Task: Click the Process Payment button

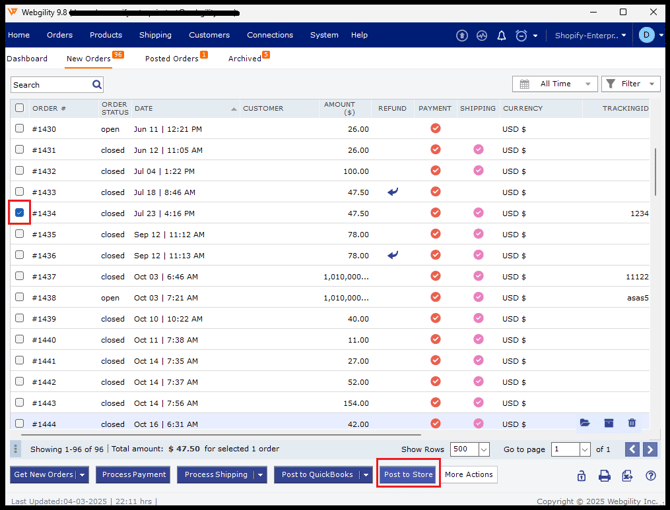Action: click(x=133, y=475)
